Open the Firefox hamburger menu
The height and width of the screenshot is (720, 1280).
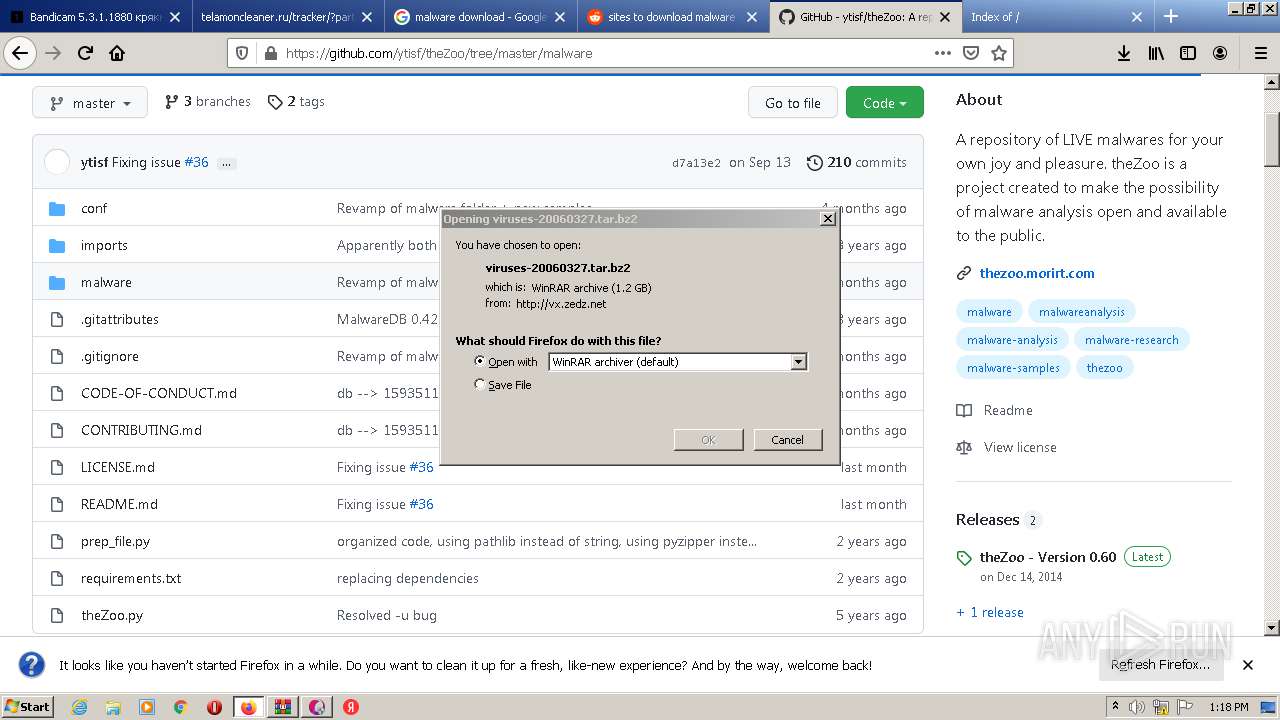point(1259,53)
